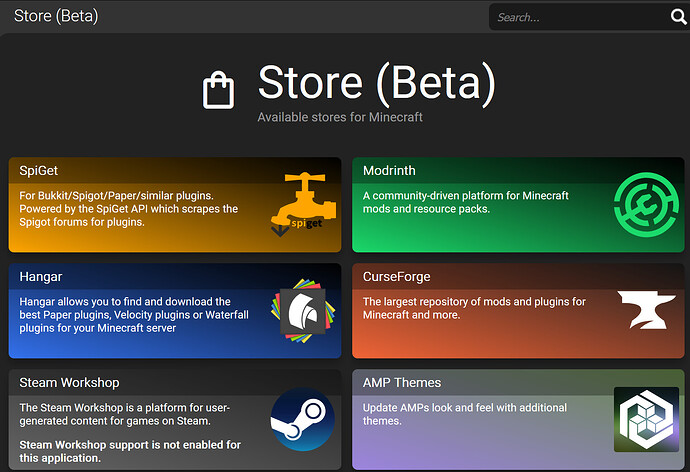This screenshot has height=472, width=690.
Task: Click the AMP Themes cube logo
Action: (646, 419)
